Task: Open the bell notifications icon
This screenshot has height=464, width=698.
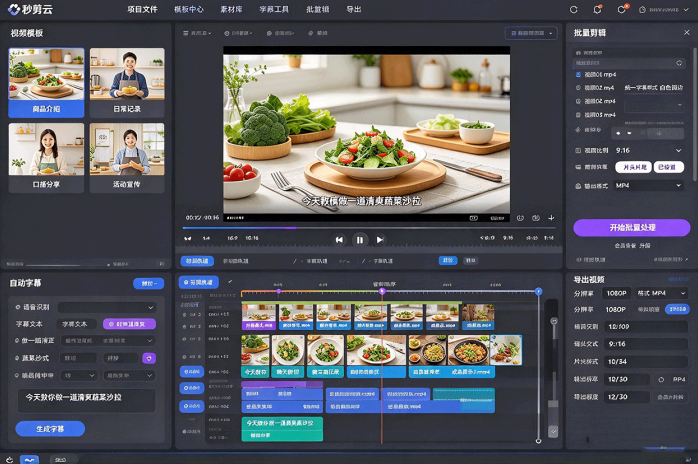Action: click(x=597, y=9)
